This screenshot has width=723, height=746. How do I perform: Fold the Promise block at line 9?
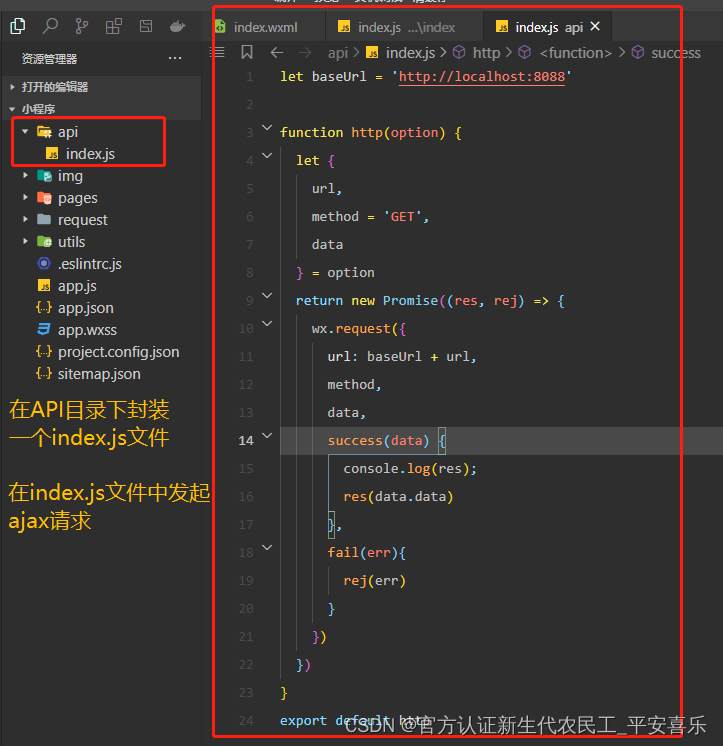tap(267, 295)
